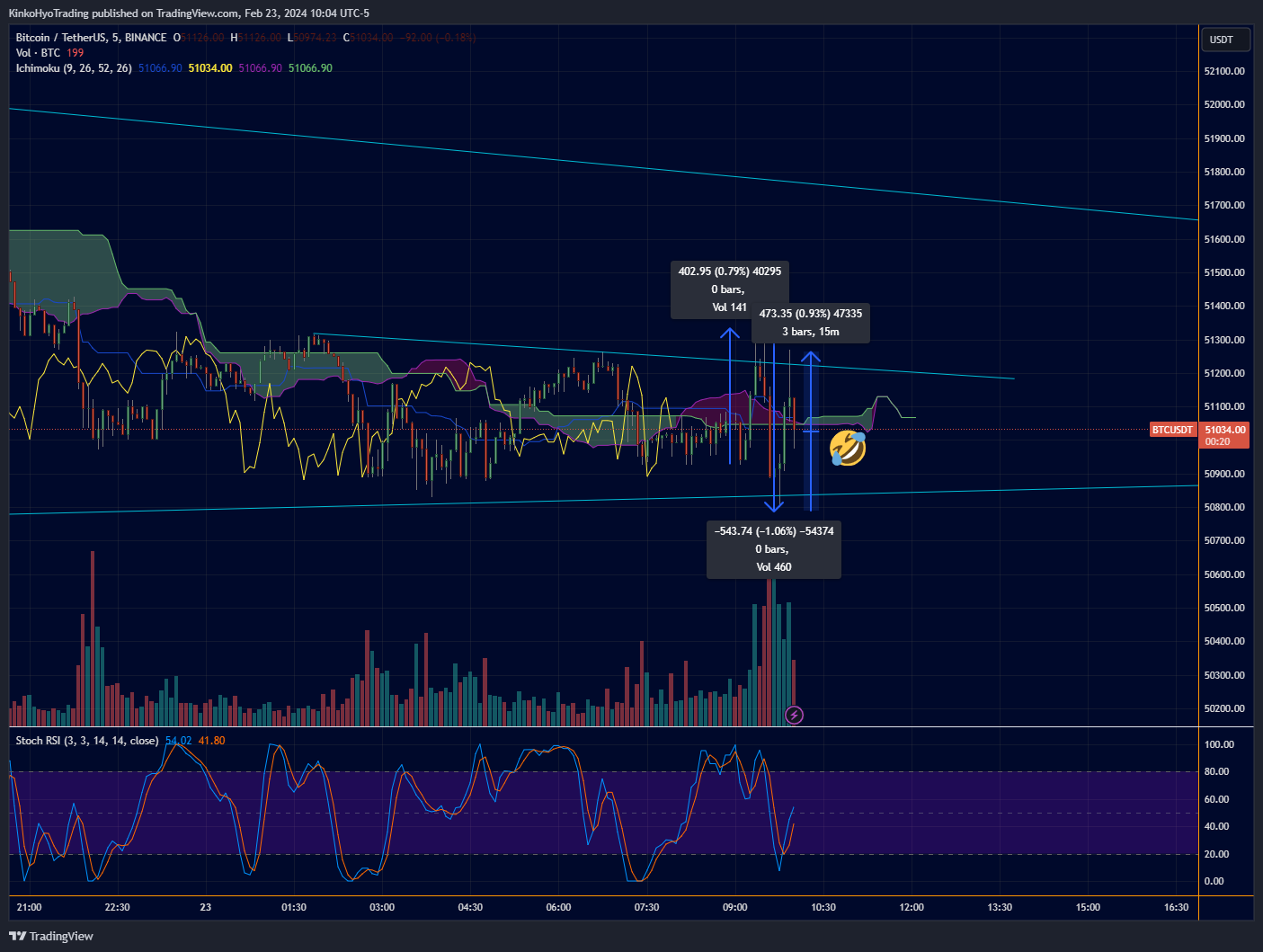Click the 51500.00 price axis label

(x=1224, y=272)
